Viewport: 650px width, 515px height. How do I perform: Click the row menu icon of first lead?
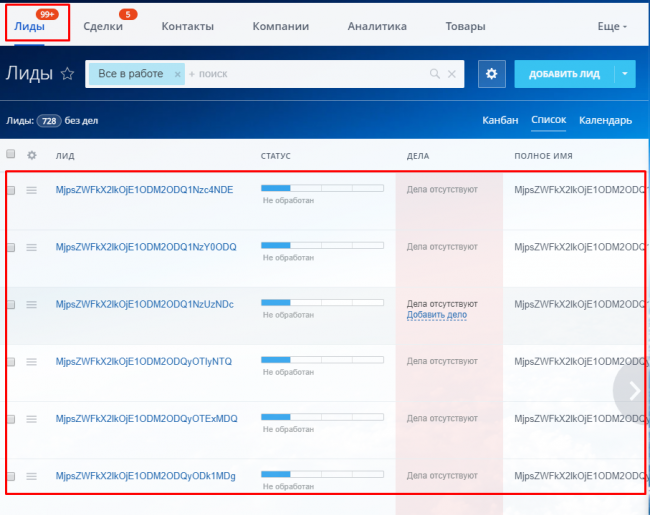(x=31, y=190)
